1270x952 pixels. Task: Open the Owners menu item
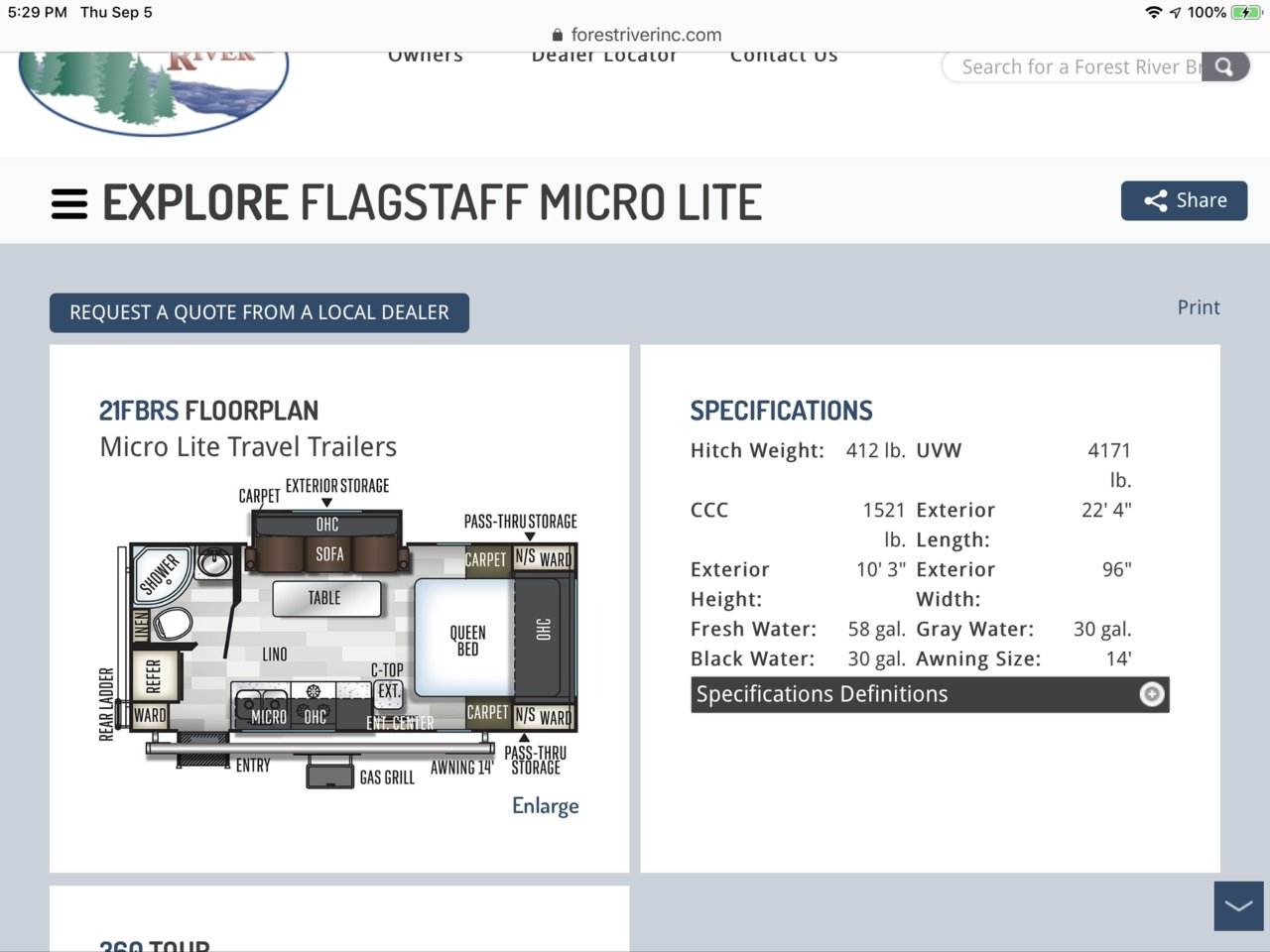tap(426, 57)
